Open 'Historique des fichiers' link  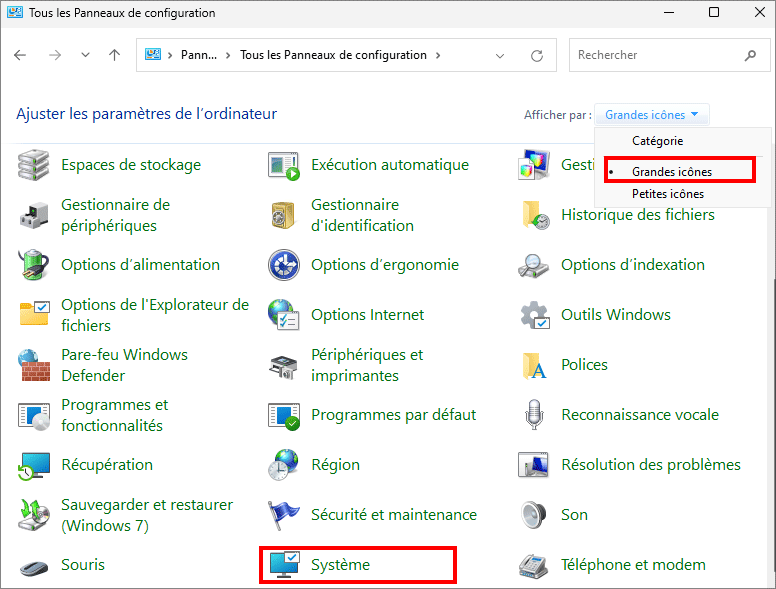(x=637, y=215)
